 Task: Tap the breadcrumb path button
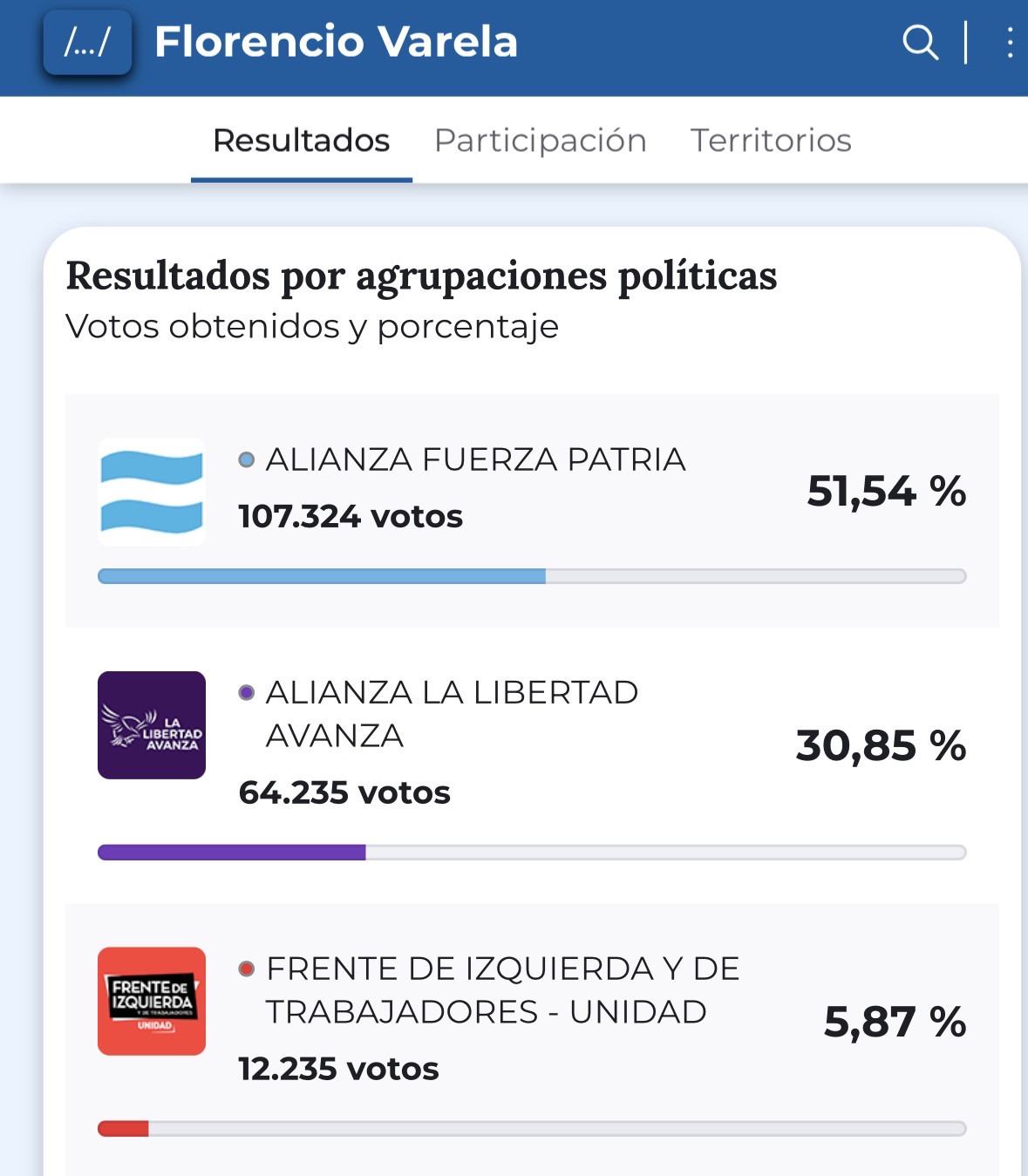click(87, 42)
